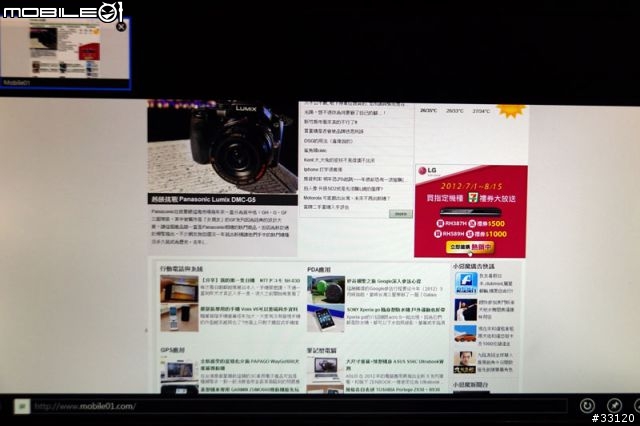Open the 小惡魔新聞台 sidebar heading
The image size is (640, 426).
tap(471, 384)
